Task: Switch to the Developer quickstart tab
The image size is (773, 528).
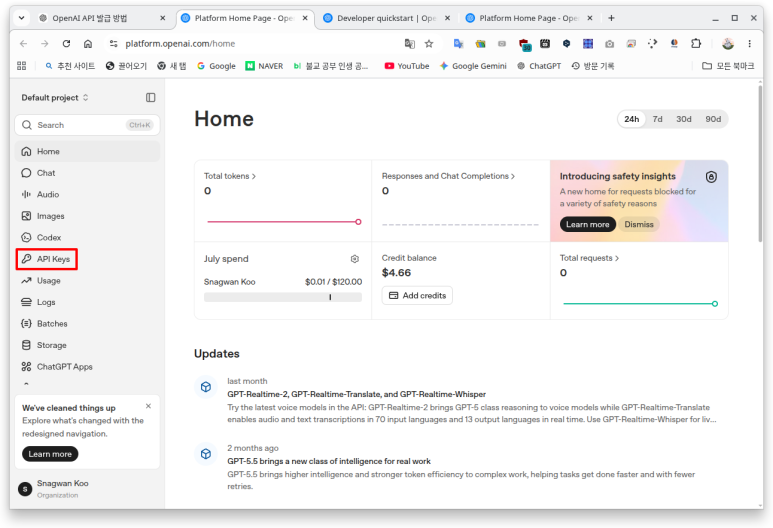Action: click(387, 18)
